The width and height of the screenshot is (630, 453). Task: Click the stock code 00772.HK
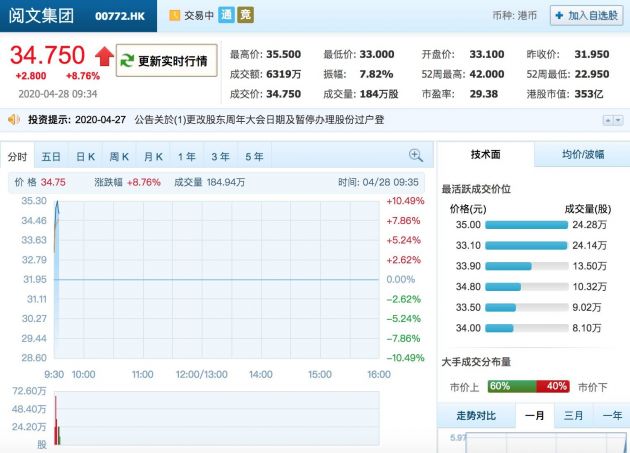point(120,16)
